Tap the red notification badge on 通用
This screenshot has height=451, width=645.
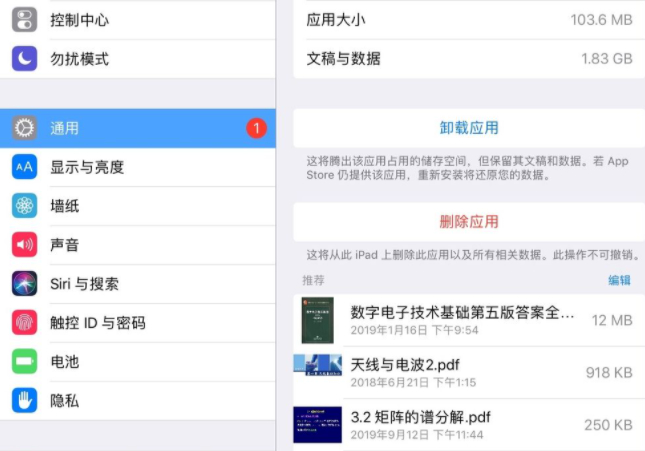tap(256, 128)
